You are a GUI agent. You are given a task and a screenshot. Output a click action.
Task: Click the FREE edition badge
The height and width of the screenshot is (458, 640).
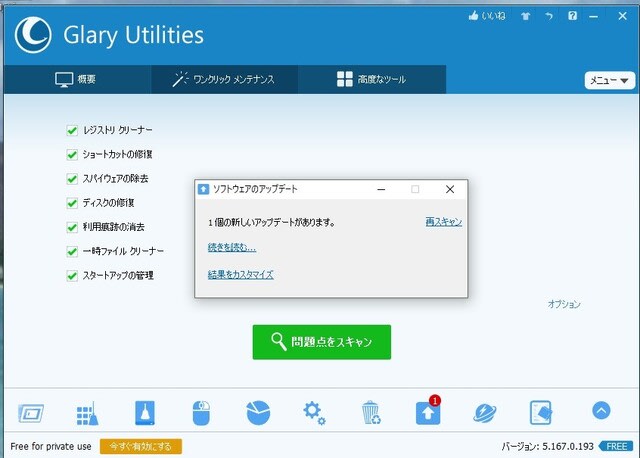click(x=616, y=446)
